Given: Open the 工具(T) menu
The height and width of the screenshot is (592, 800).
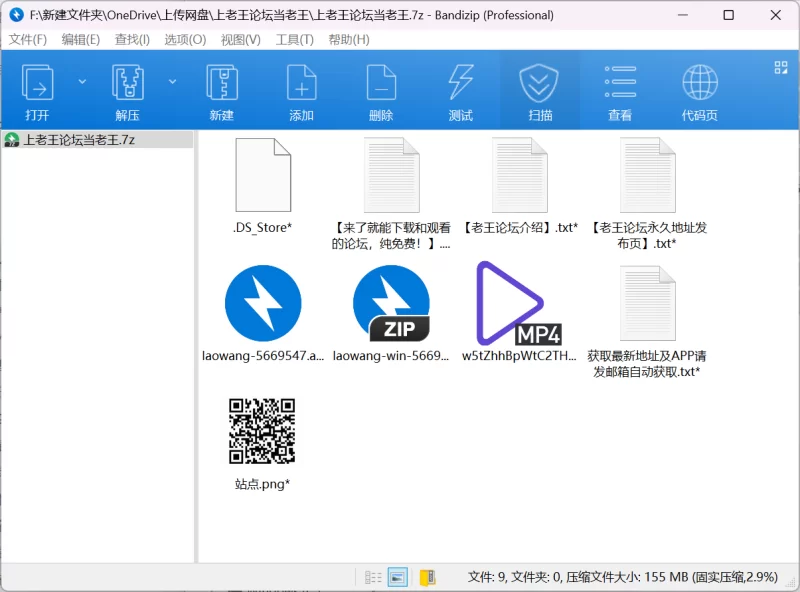Looking at the screenshot, I should [294, 39].
